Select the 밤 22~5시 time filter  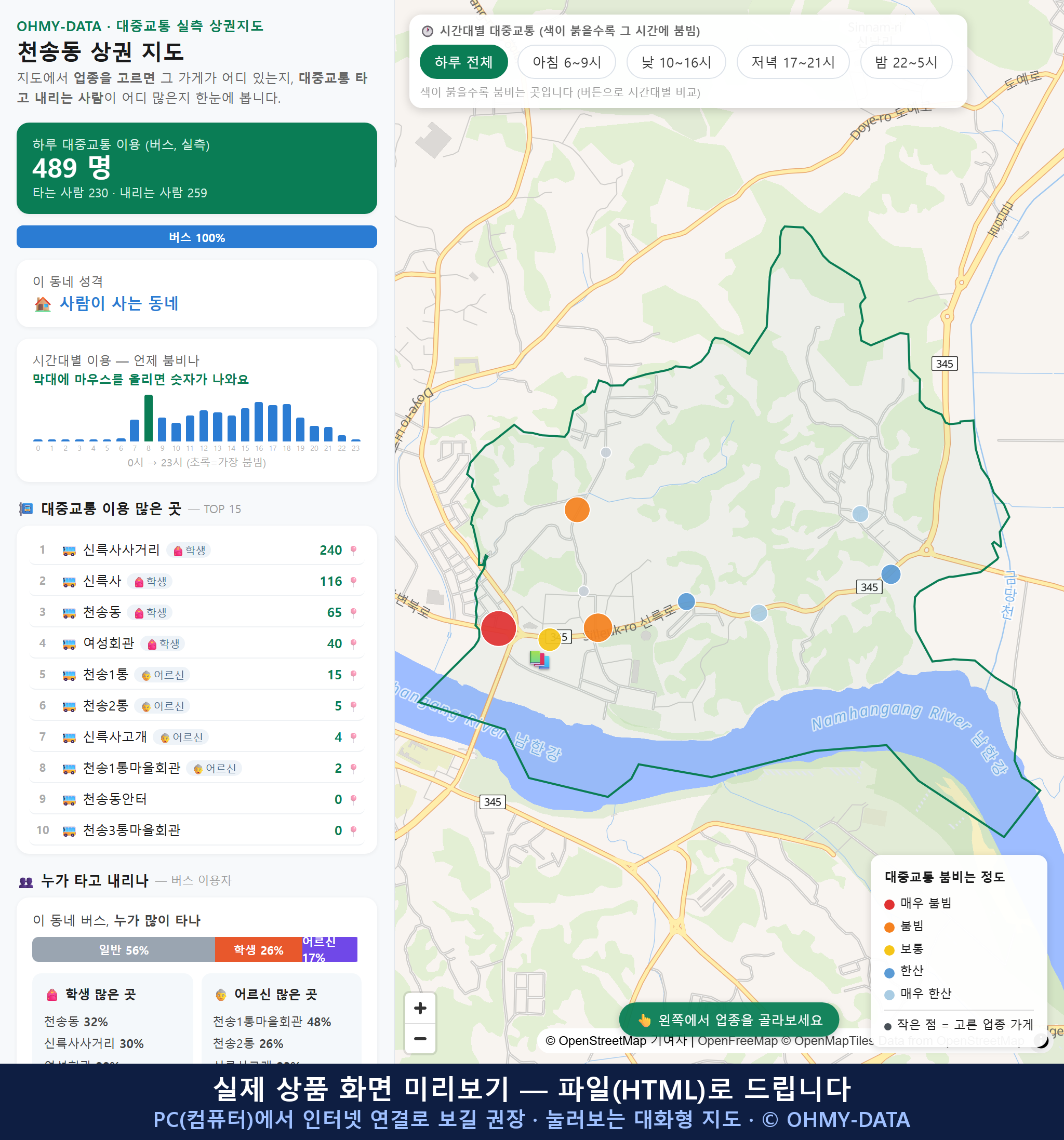pos(906,62)
